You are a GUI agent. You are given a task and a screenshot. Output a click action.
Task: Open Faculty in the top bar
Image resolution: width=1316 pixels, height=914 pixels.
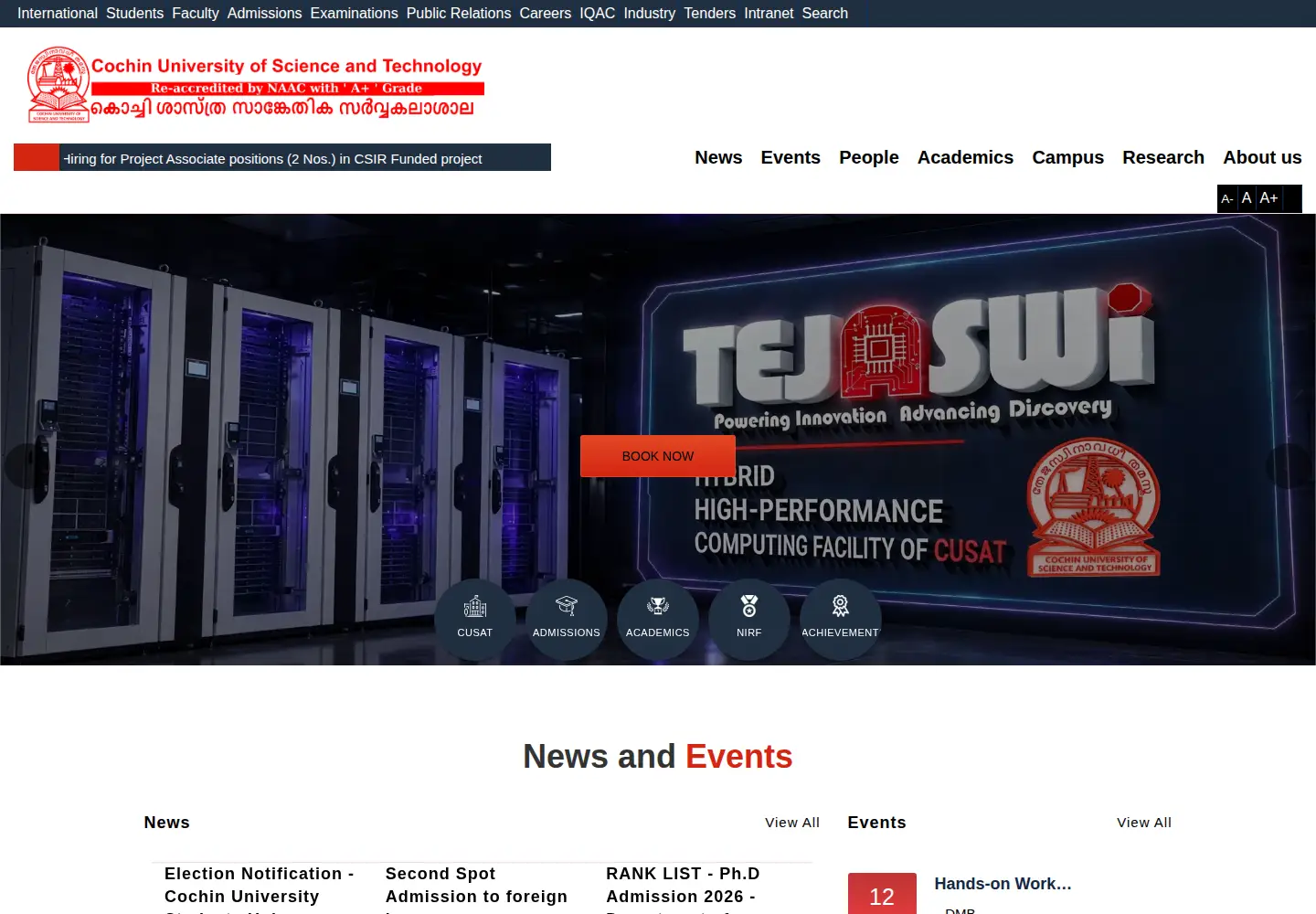(x=196, y=13)
